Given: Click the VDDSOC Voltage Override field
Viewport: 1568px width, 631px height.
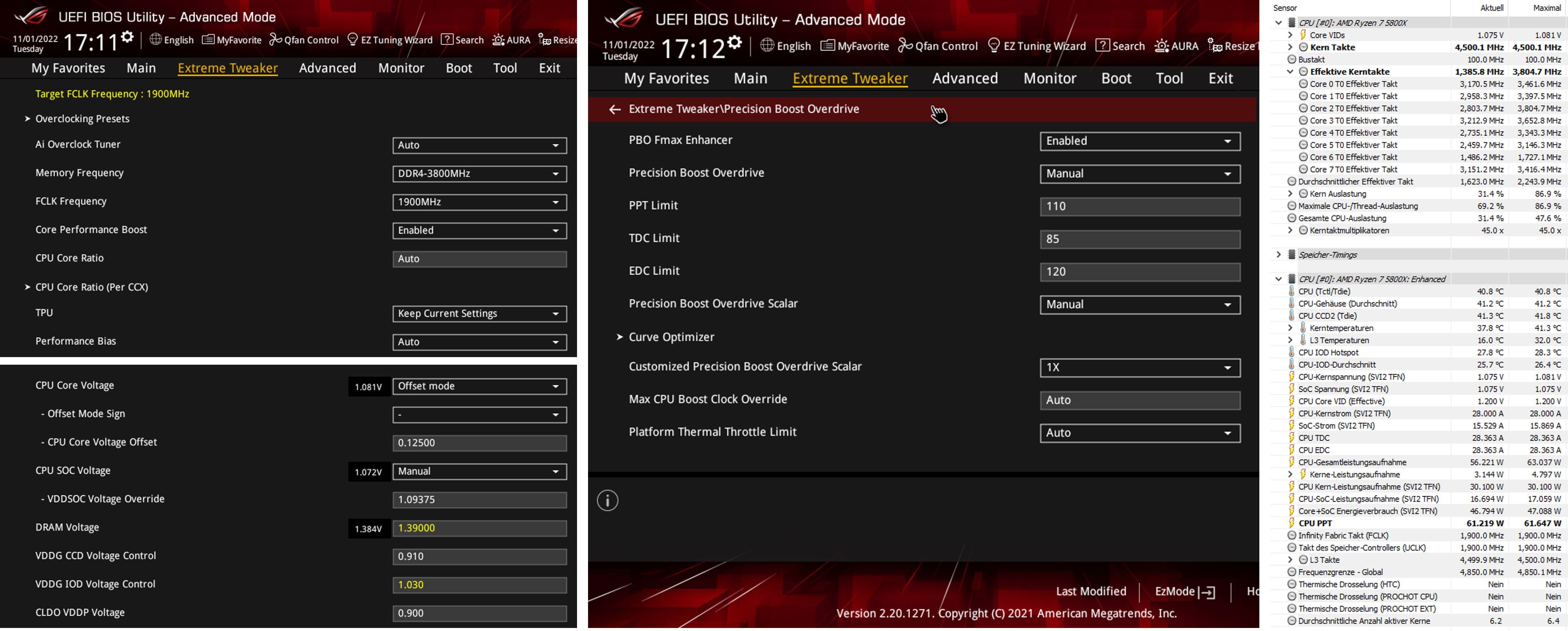Looking at the screenshot, I should [x=480, y=500].
